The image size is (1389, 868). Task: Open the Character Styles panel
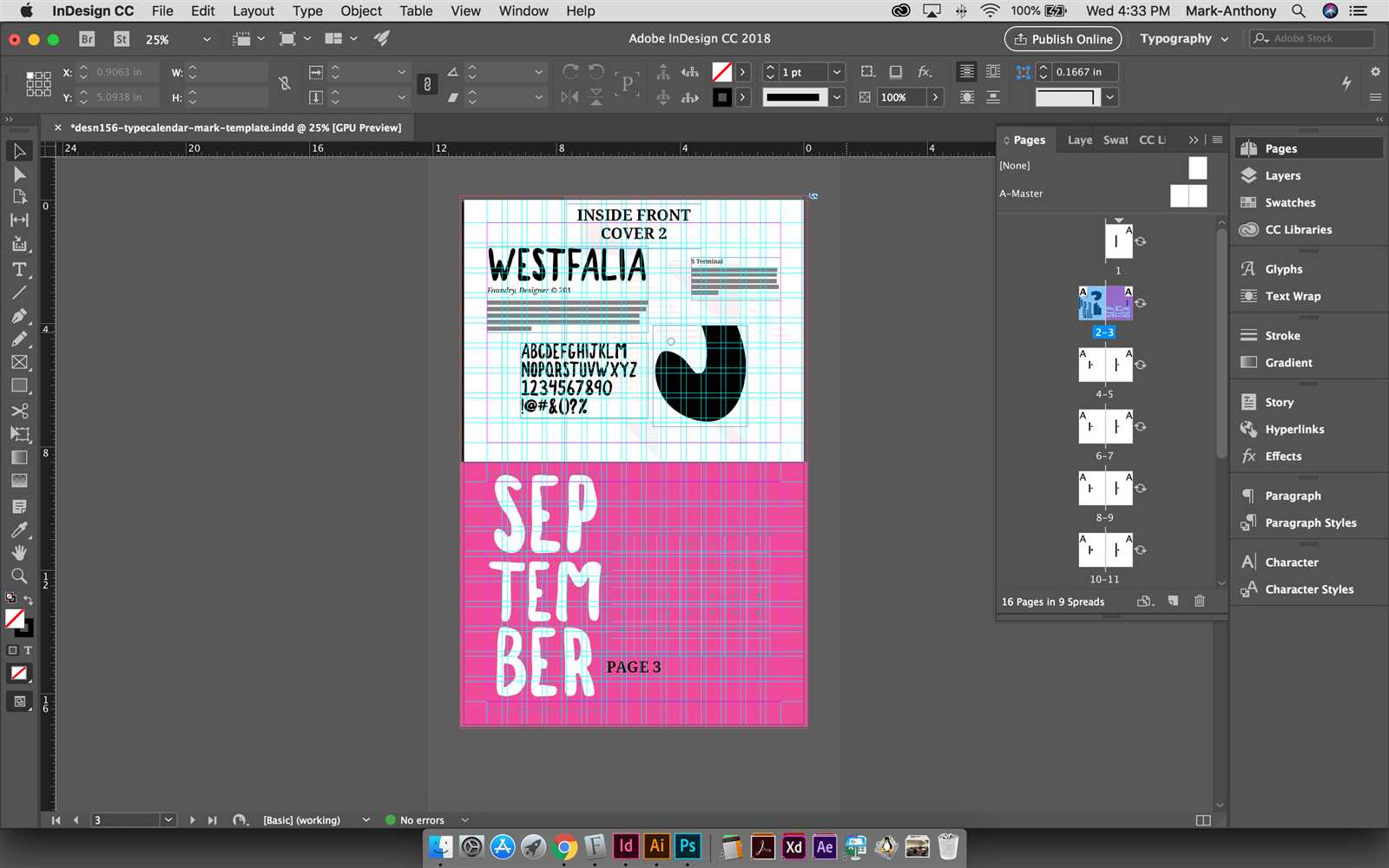coord(1309,589)
